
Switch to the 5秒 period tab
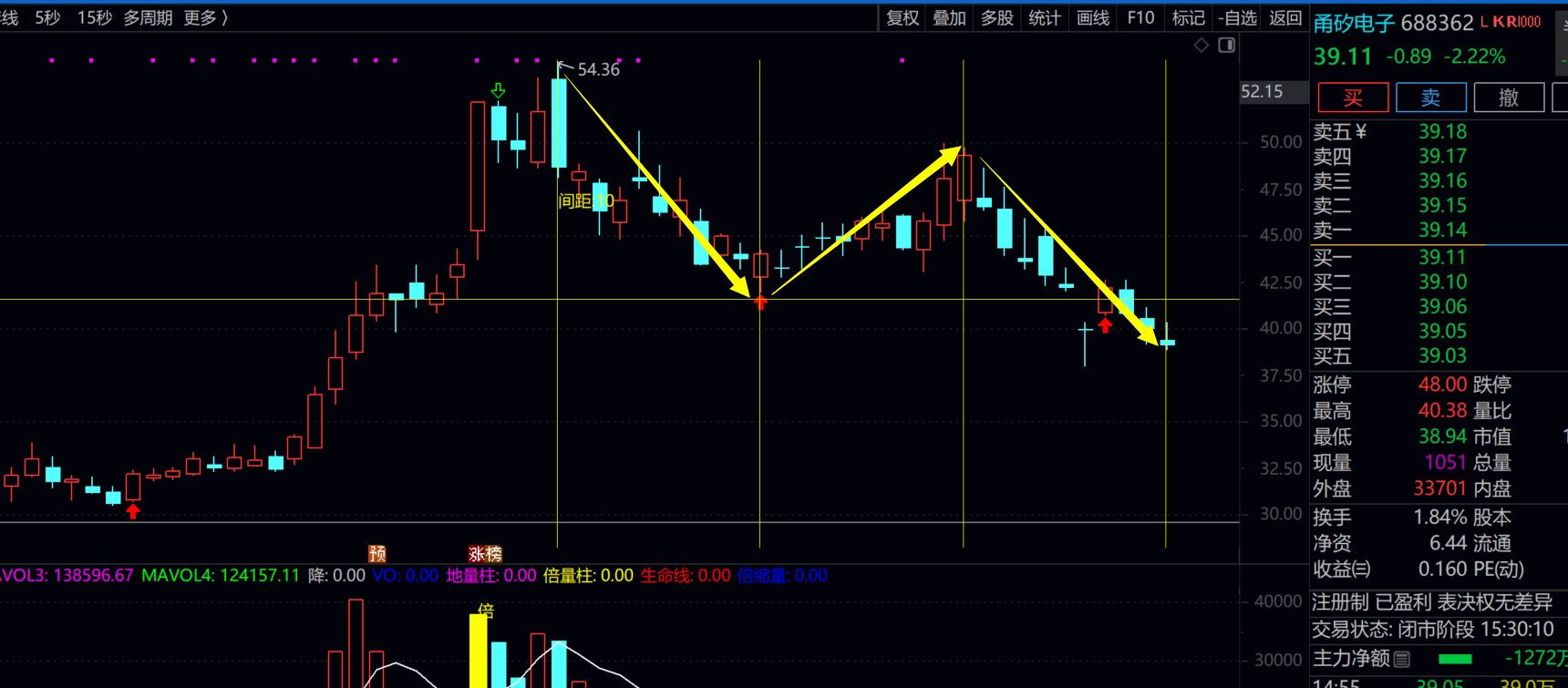click(47, 18)
